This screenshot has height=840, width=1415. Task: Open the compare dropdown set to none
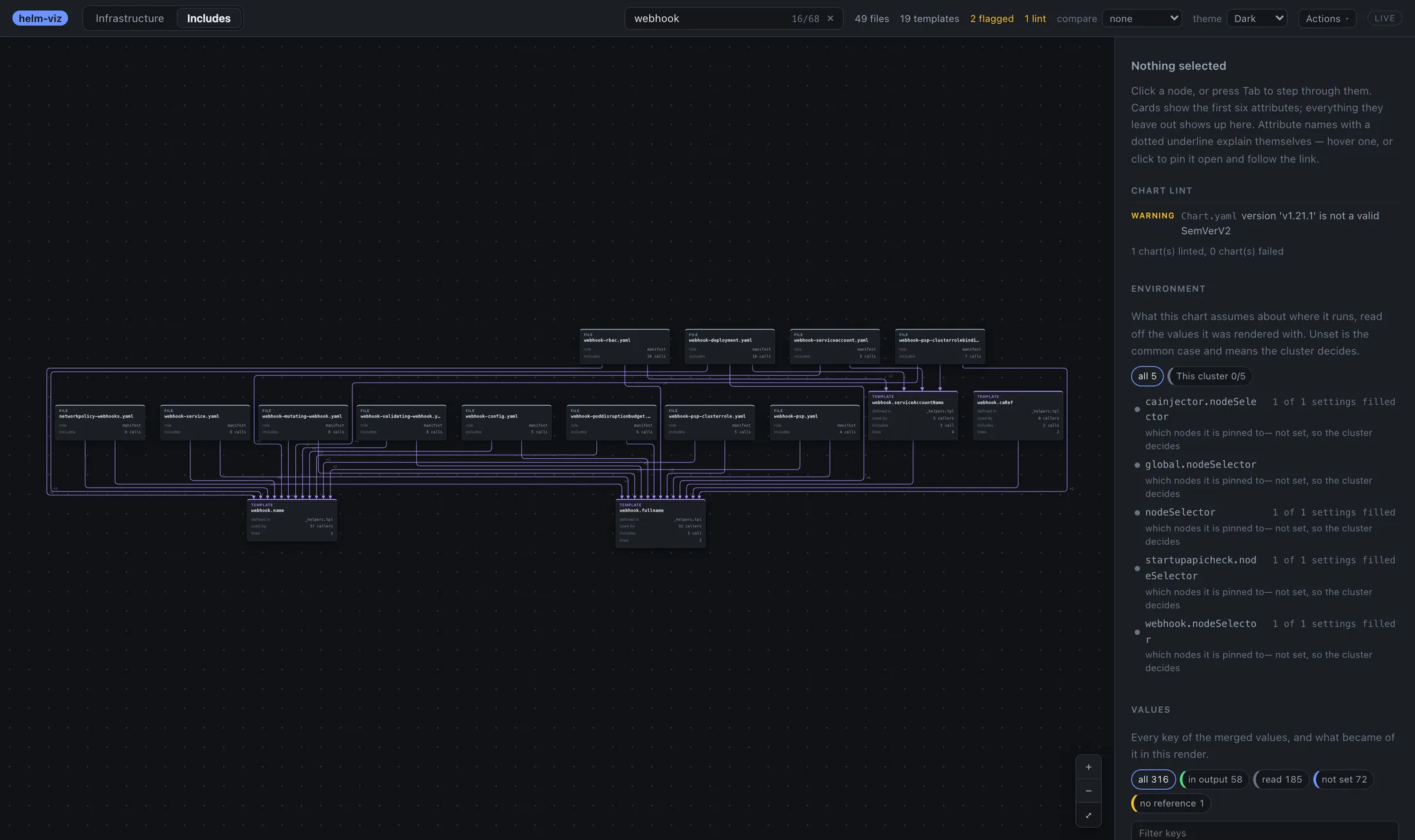click(x=1142, y=19)
